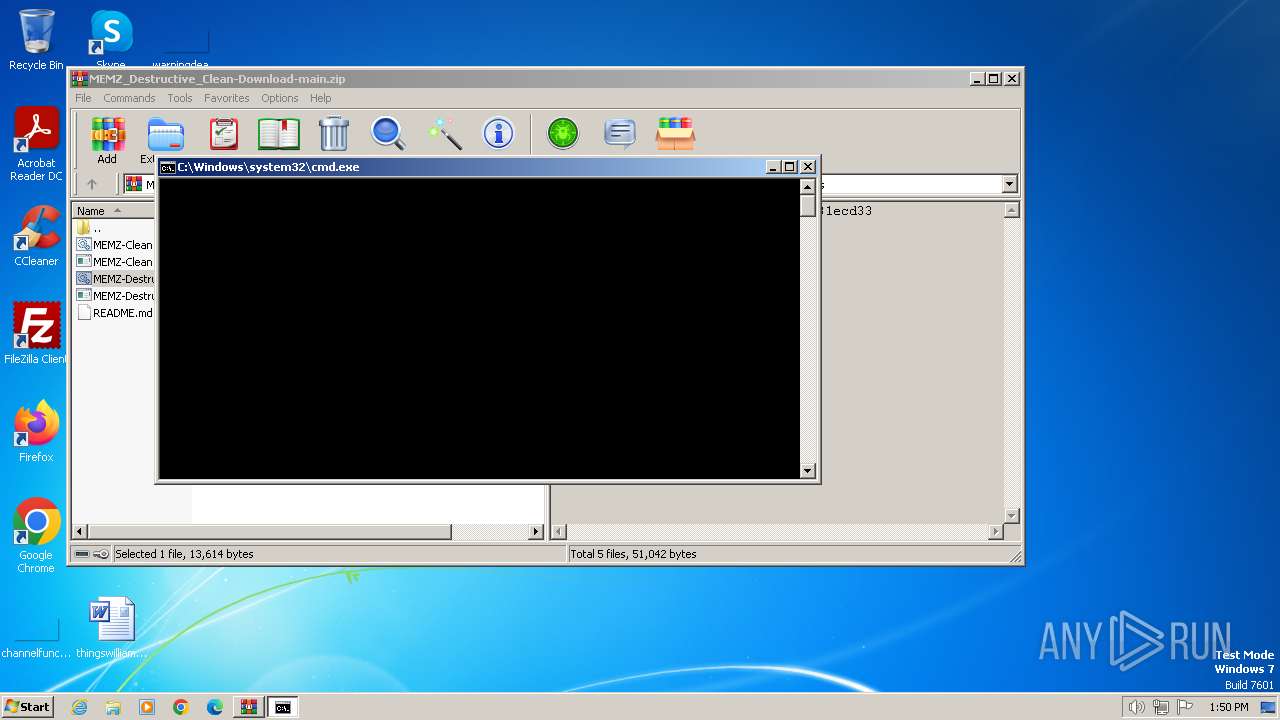The width and height of the screenshot is (1280, 720).
Task: Expand the WinRAR address bar dropdown
Action: [1009, 184]
